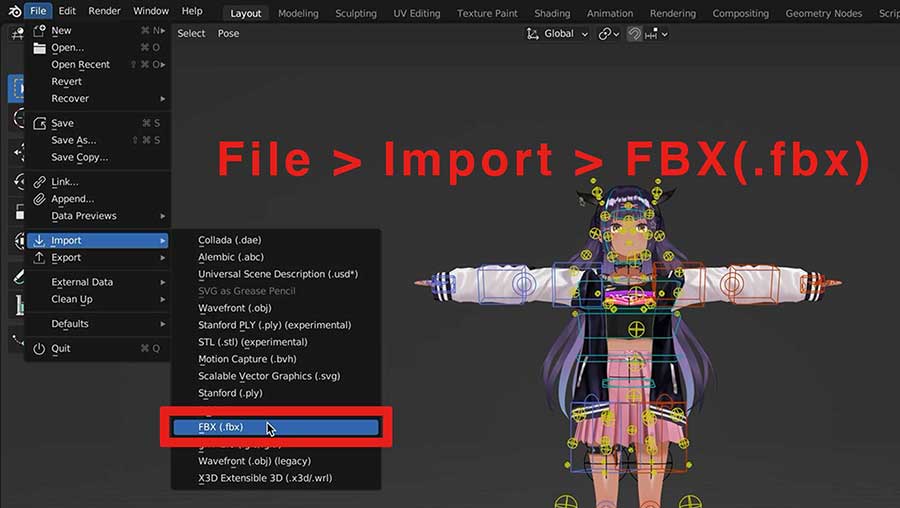Select the FBX (.fbx) import option
This screenshot has width=900, height=508.
click(276, 427)
